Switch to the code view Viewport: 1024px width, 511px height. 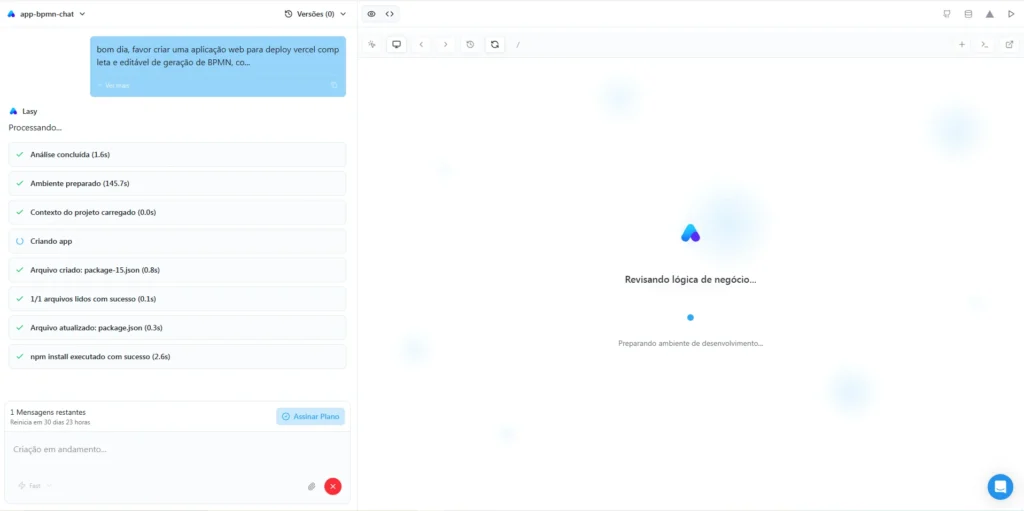point(390,14)
